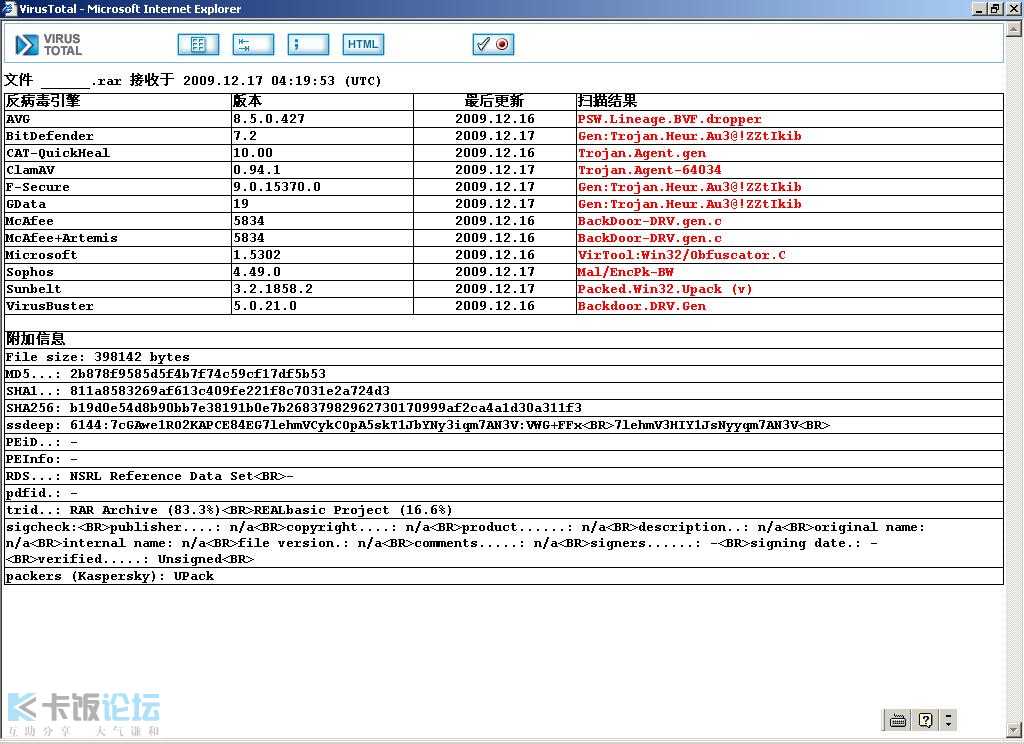This screenshot has width=1024, height=744.
Task: Select the BitDefender row name
Action: coord(50,136)
